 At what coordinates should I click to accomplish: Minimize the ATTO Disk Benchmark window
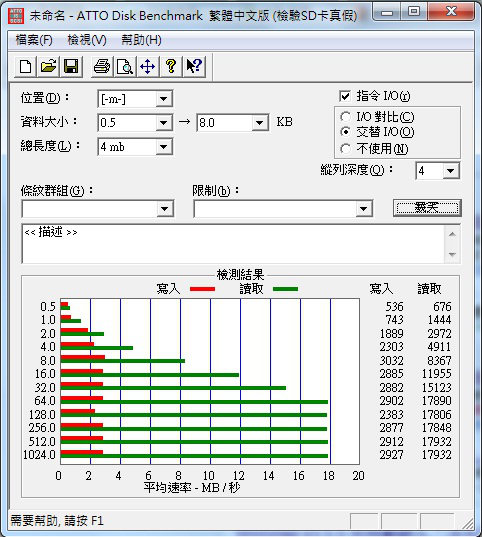tap(387, 13)
